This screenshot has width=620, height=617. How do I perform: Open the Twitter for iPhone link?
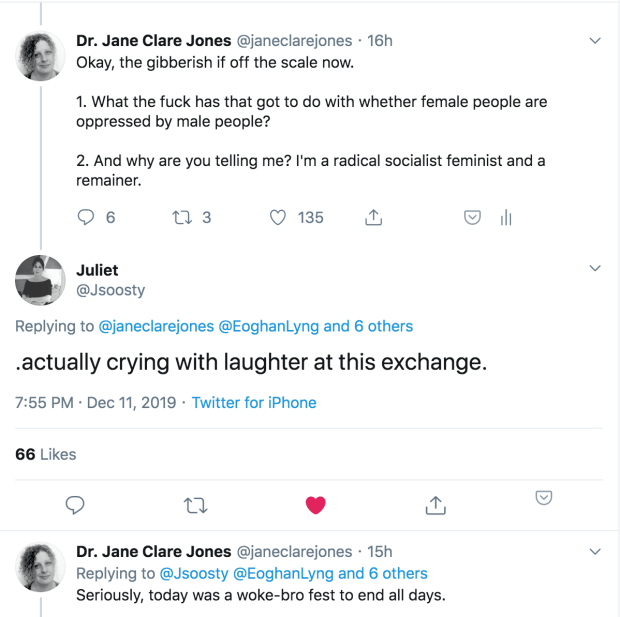pyautogui.click(x=254, y=403)
